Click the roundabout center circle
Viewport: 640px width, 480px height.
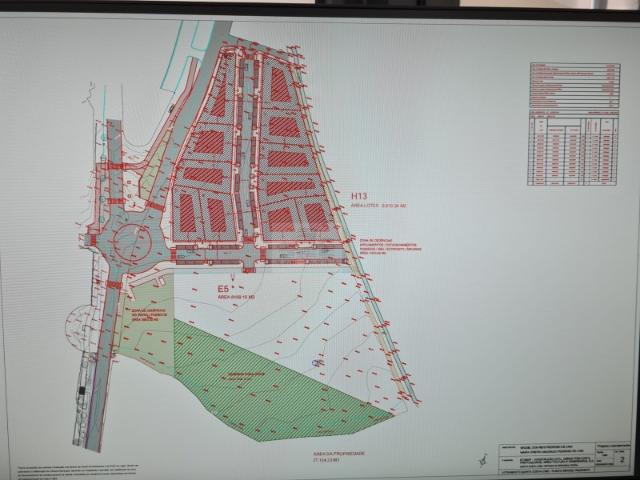click(130, 243)
